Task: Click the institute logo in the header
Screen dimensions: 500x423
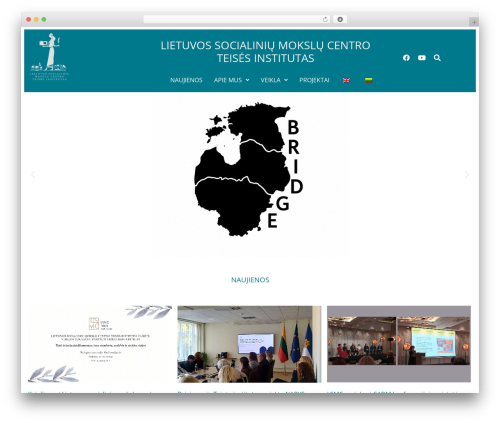Action: coord(49,57)
